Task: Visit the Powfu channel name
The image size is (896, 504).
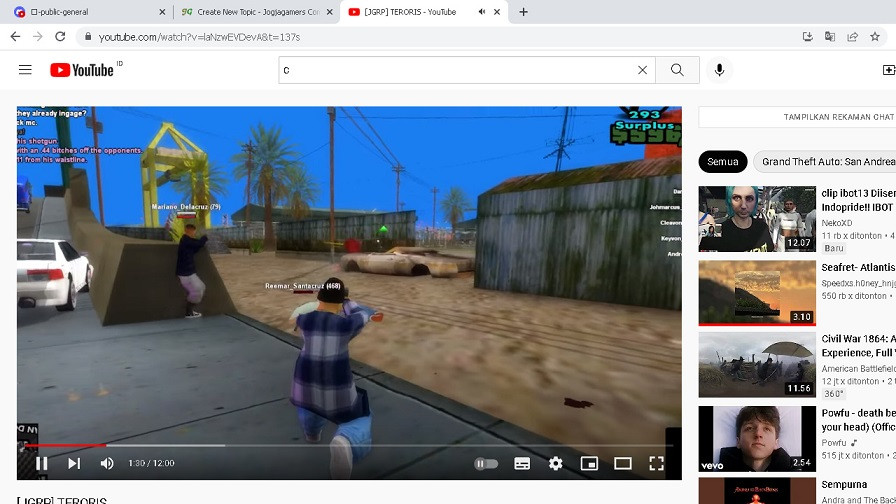Action: [834, 443]
